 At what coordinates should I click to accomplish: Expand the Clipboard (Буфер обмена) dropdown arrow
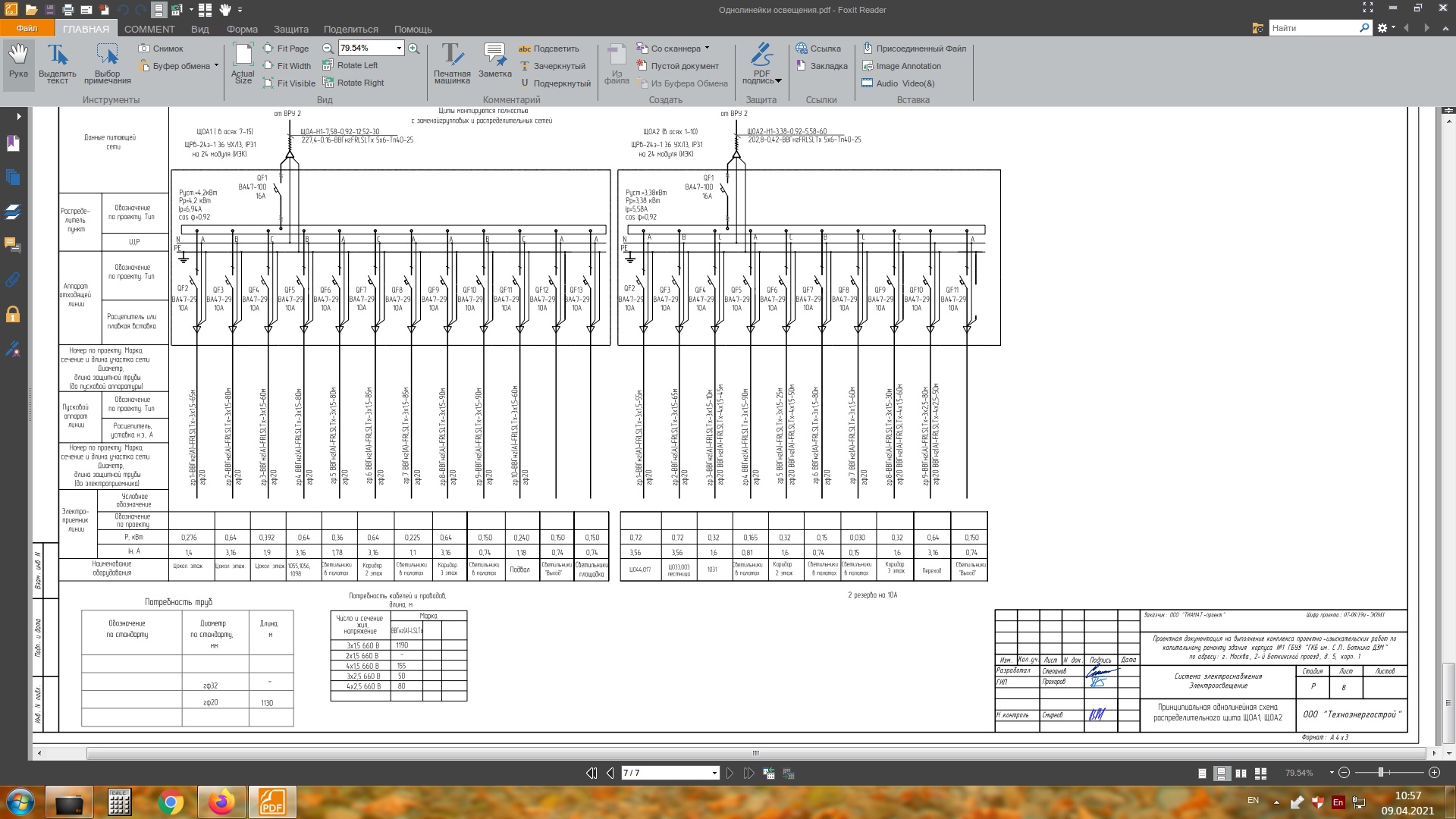(x=216, y=66)
